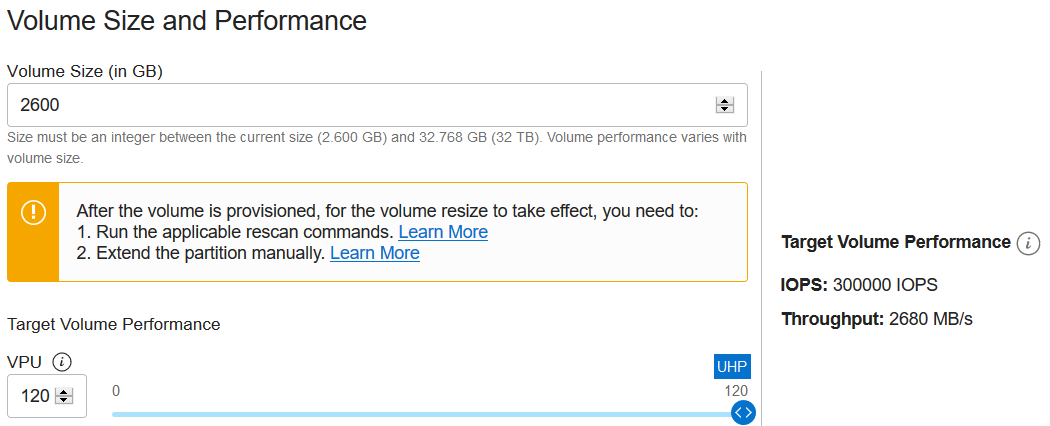
Task: Click the 0 label on VPU slider
Action: [116, 391]
